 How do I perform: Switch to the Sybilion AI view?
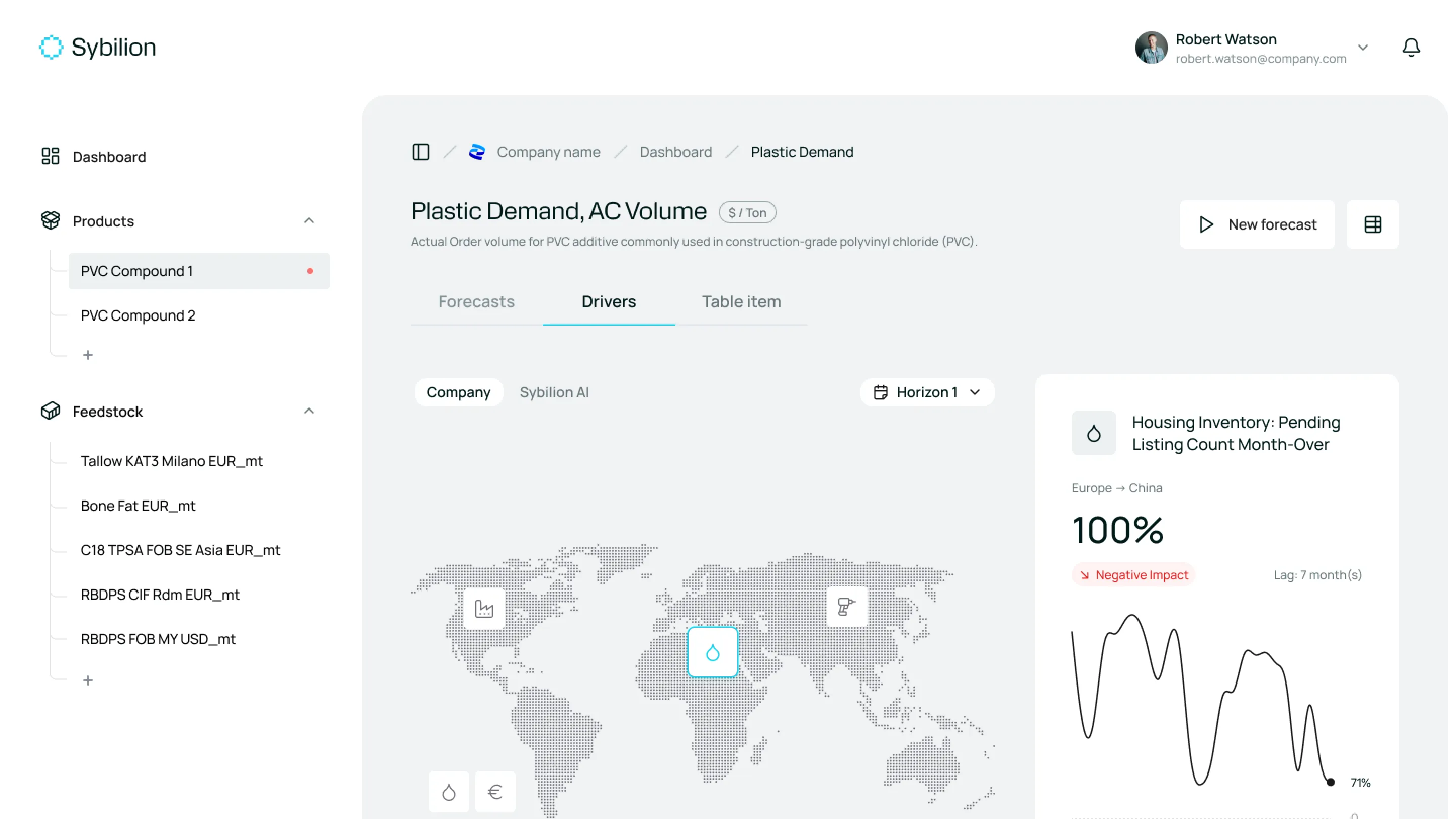(x=554, y=392)
